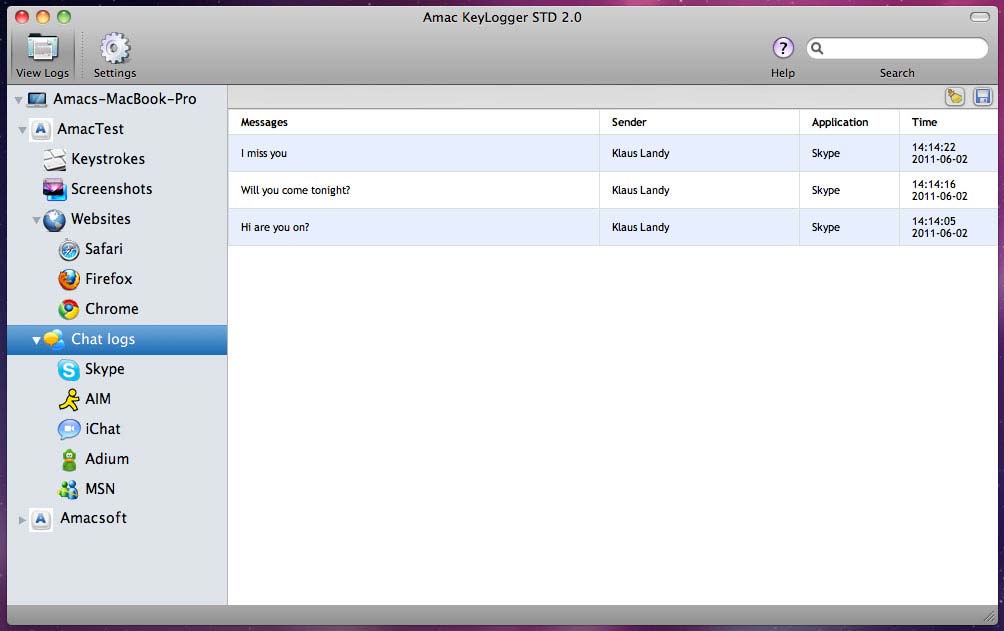Screen dimensions: 1004x631
Task: Sort by the Application column header
Action: click(x=849, y=122)
